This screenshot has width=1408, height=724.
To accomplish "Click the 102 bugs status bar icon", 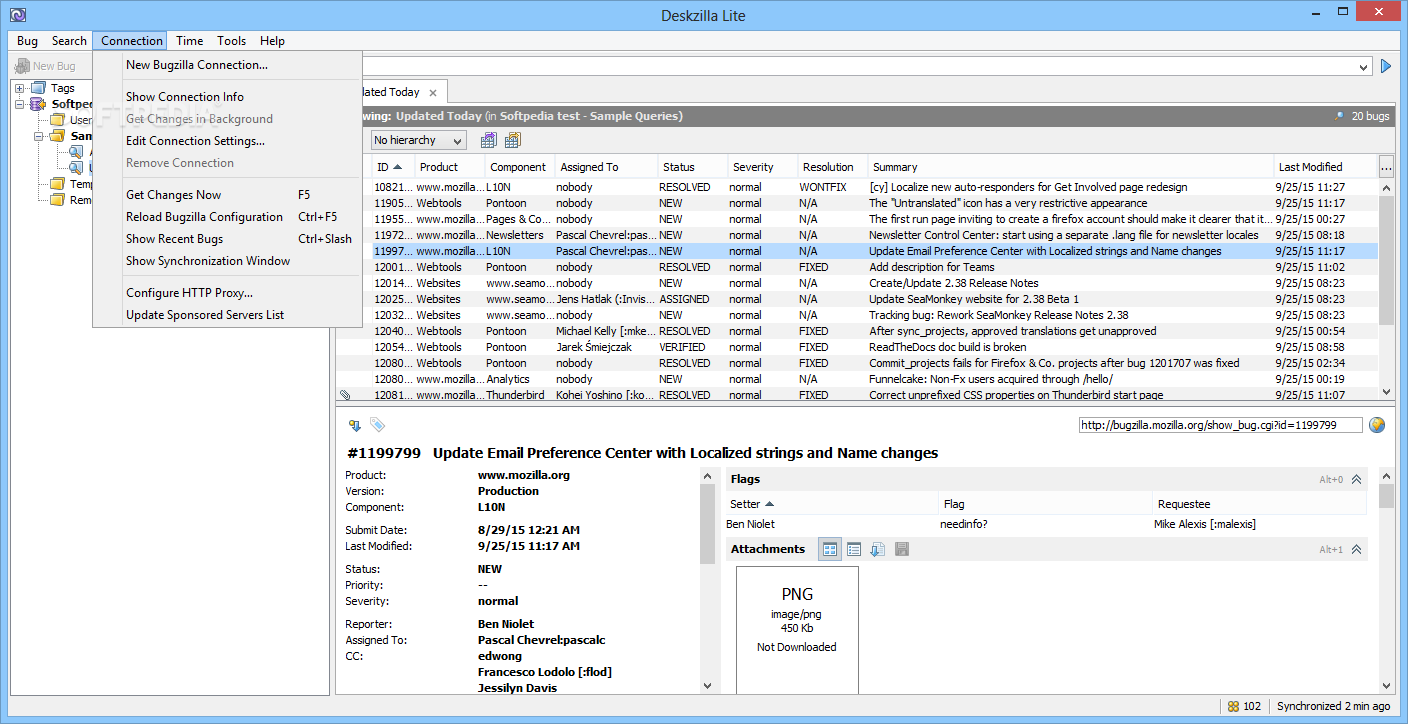I will (1234, 707).
